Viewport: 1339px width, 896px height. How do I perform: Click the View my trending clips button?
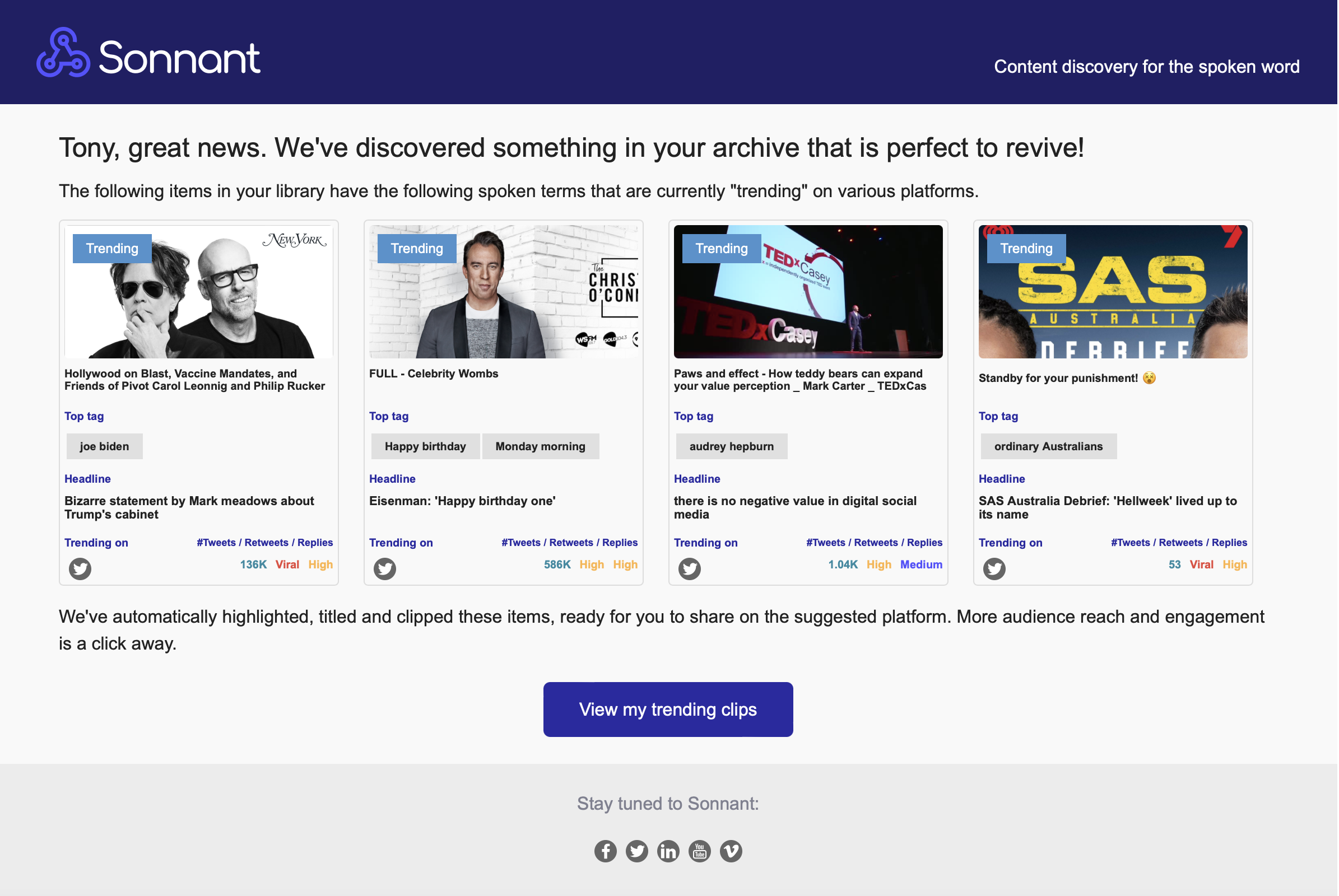669,710
